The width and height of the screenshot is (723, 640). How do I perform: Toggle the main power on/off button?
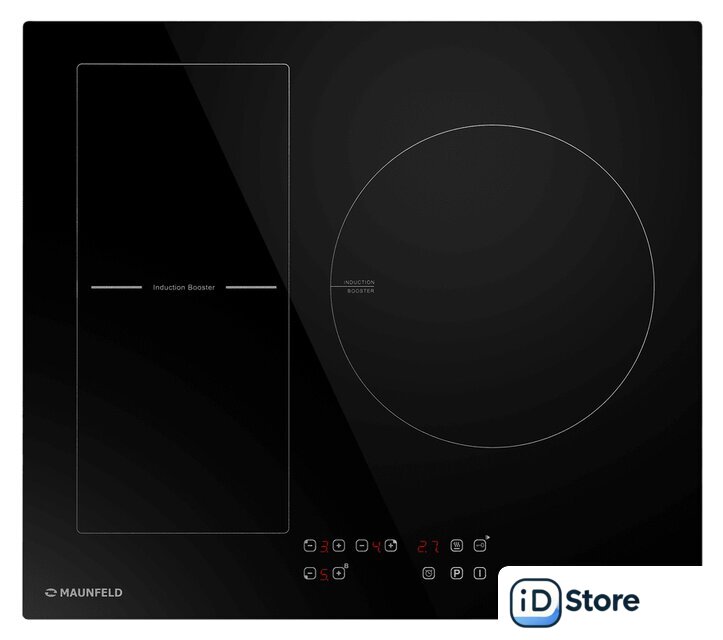481,574
